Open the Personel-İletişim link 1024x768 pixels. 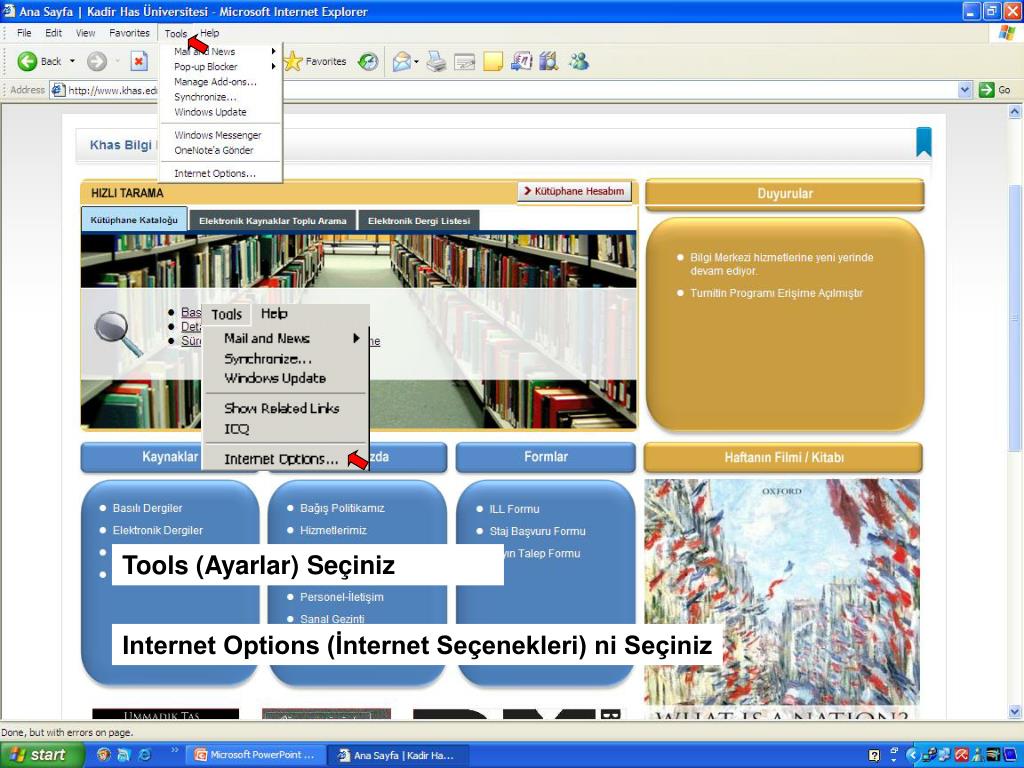click(342, 597)
